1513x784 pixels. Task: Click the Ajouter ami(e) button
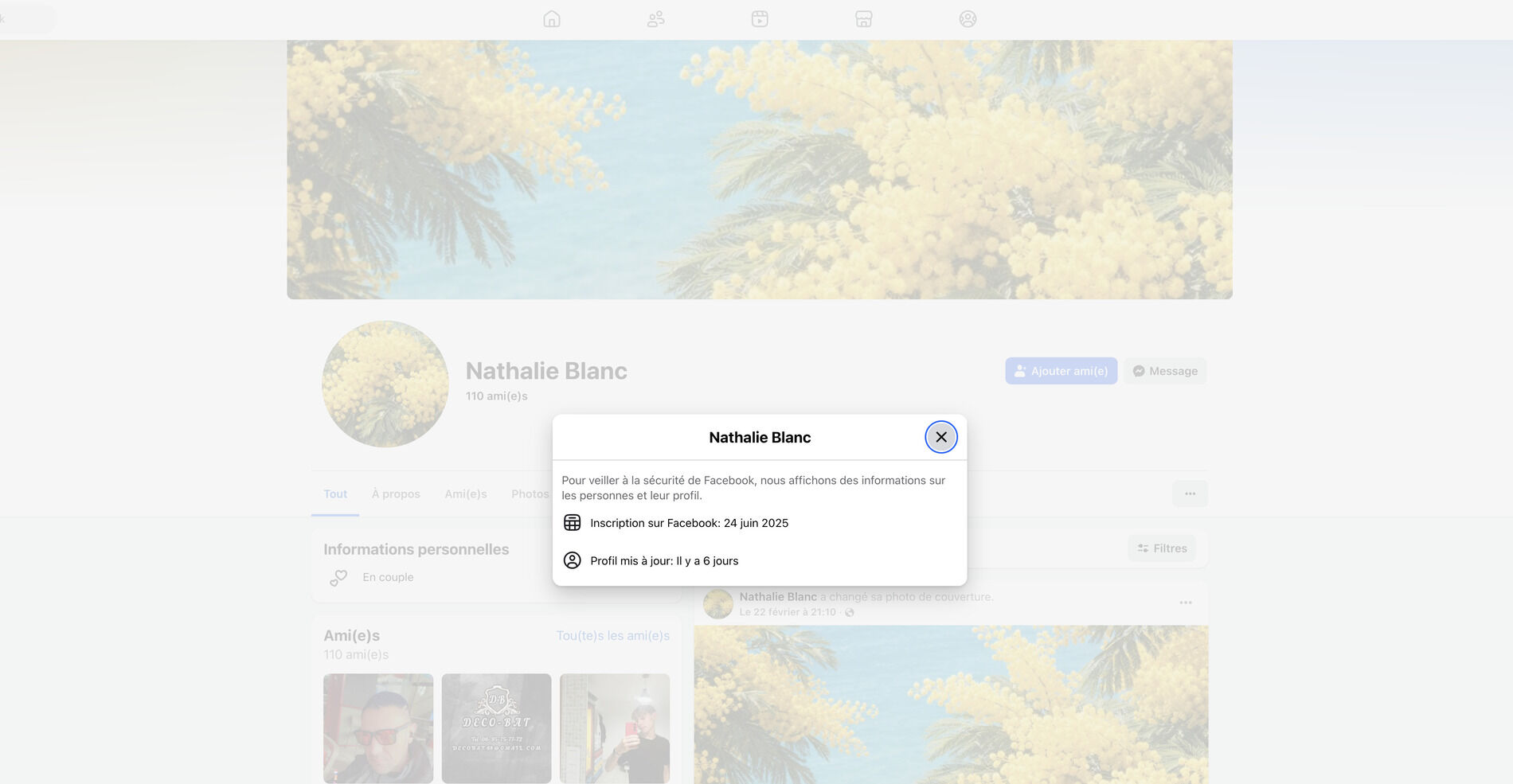click(1061, 371)
